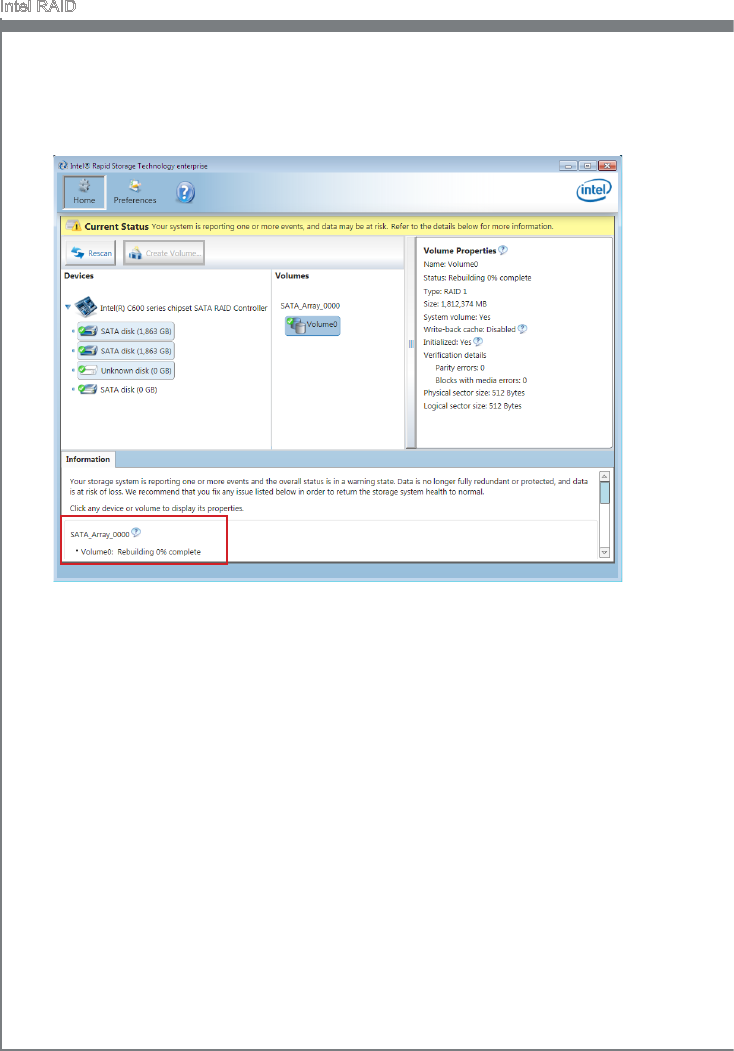Screen dimensions: 734x1051
Task: Select Volume0 in the Volumes pane
Action: point(313,325)
